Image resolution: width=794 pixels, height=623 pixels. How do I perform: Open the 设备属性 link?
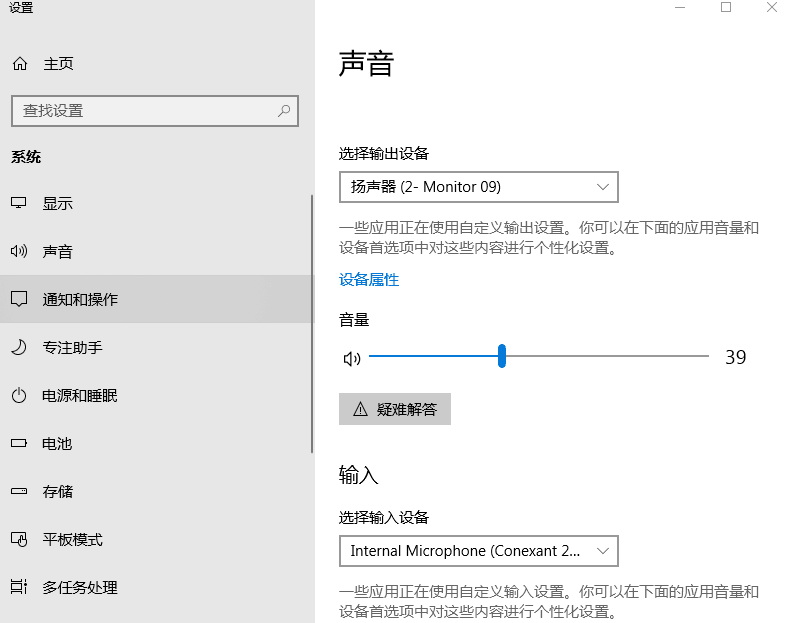[369, 280]
